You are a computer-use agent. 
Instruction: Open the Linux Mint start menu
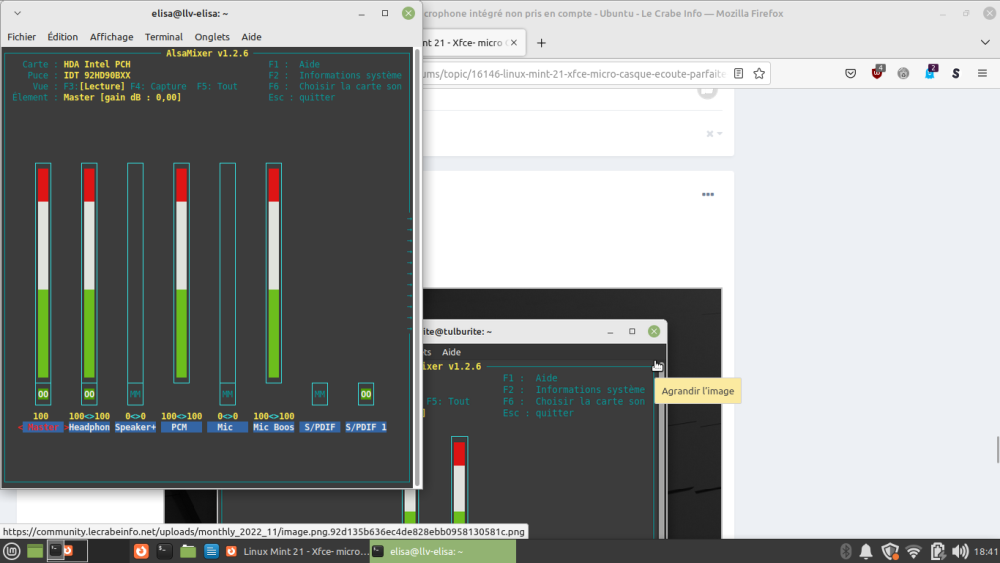click(12, 551)
